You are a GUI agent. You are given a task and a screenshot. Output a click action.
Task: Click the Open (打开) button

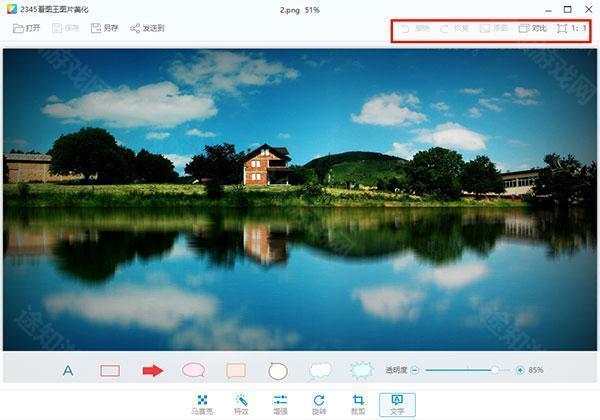pyautogui.click(x=27, y=28)
